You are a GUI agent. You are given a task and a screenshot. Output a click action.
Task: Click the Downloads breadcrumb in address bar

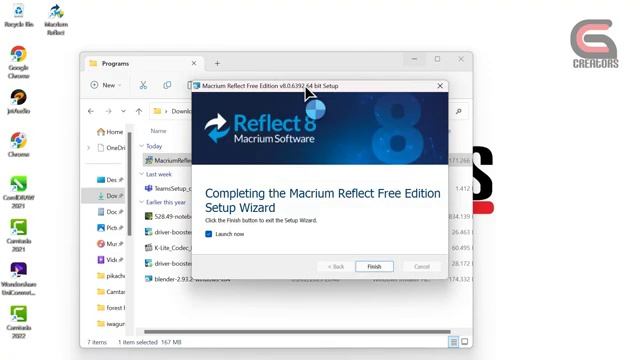click(181, 111)
